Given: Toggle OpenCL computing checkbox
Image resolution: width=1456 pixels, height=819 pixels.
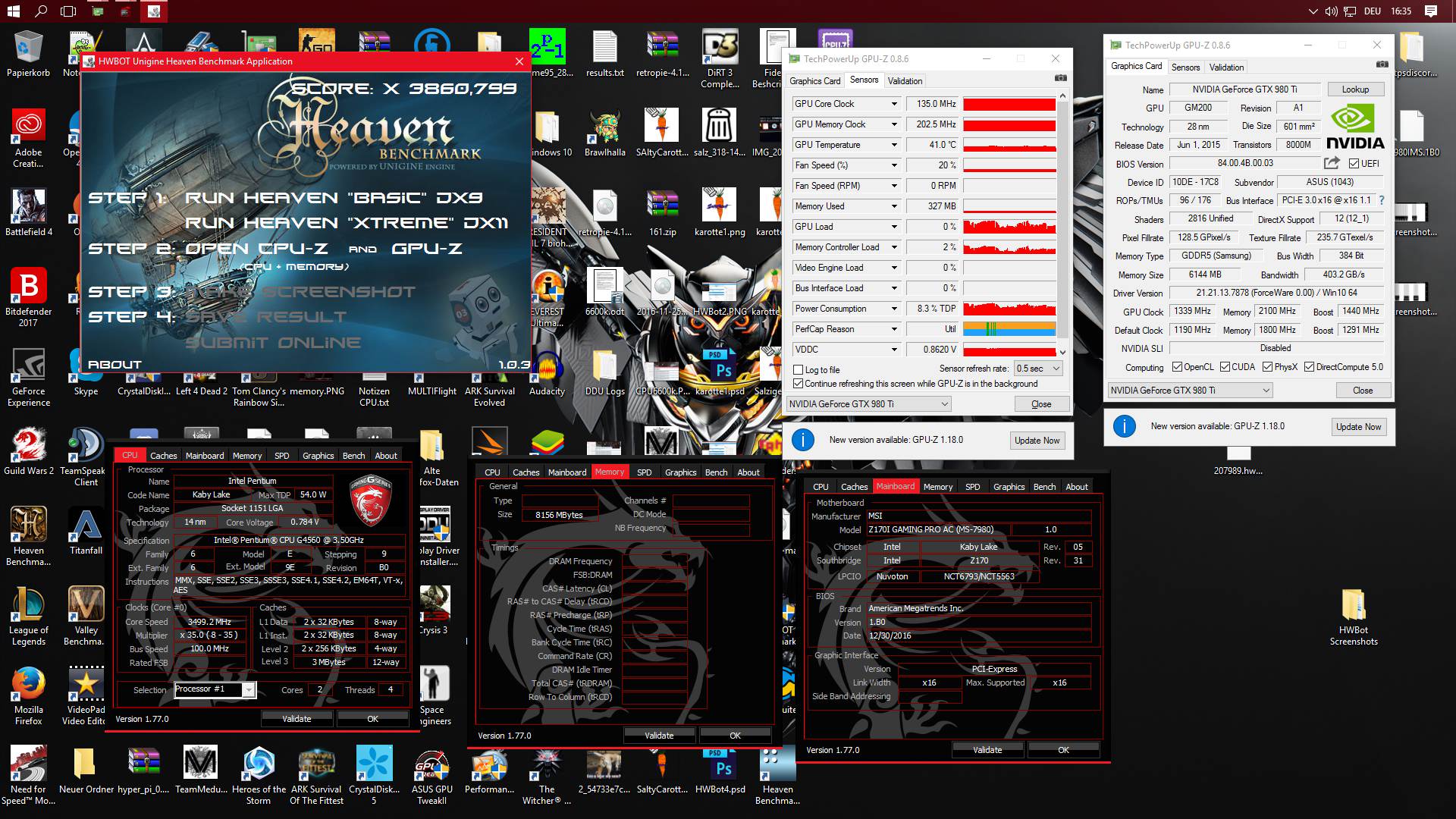Looking at the screenshot, I should click(x=1177, y=367).
